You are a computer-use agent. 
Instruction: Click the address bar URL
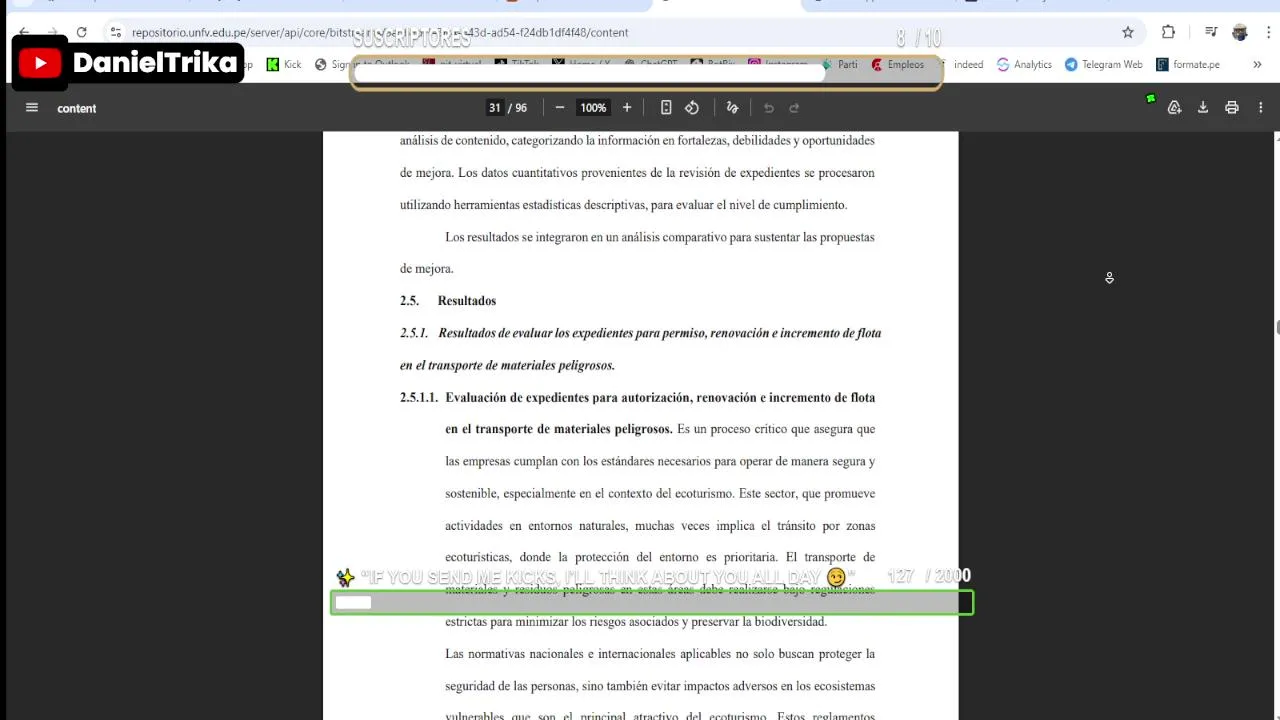coord(380,32)
